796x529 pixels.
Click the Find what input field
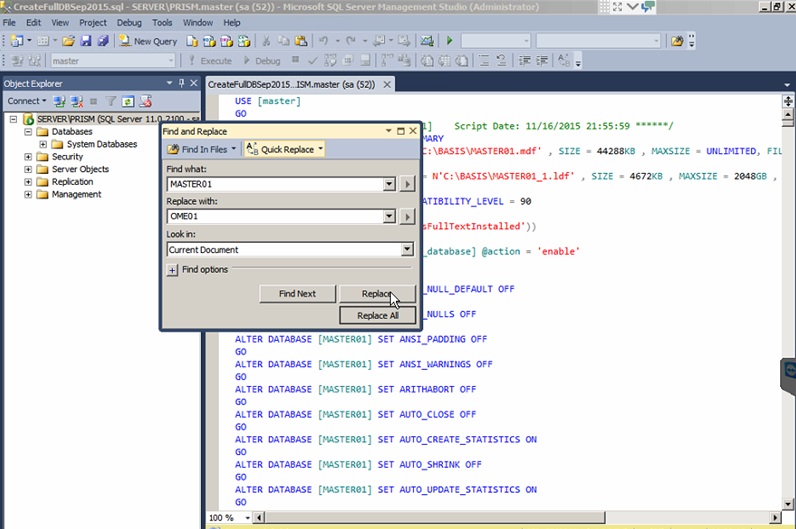[x=275, y=184]
